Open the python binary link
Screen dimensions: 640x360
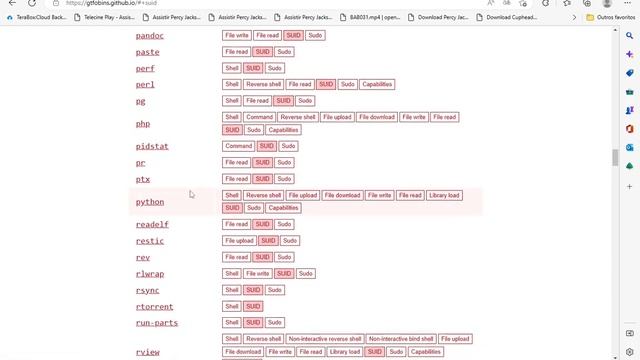coord(150,202)
